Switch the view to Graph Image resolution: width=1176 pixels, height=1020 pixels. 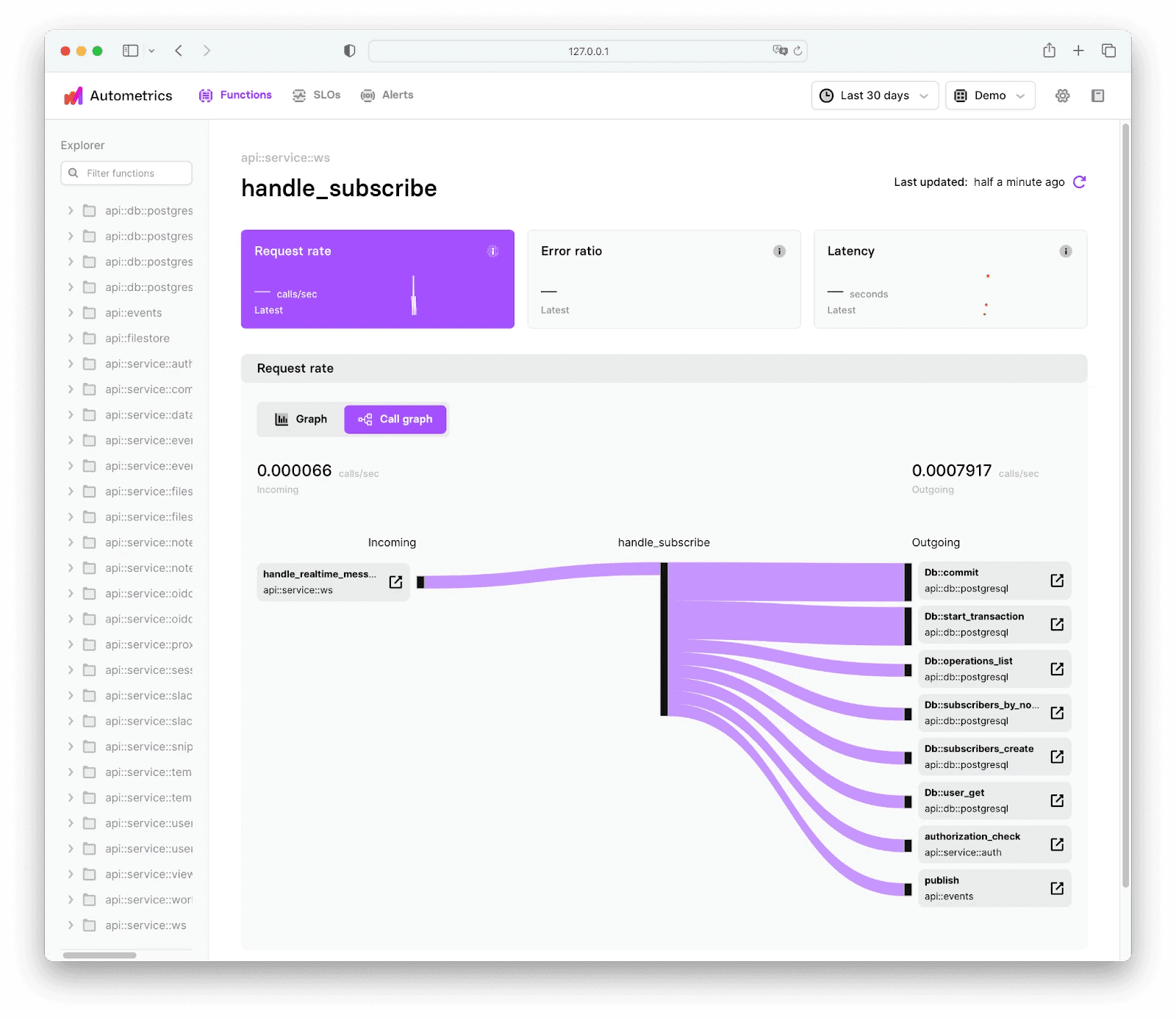[x=301, y=420]
